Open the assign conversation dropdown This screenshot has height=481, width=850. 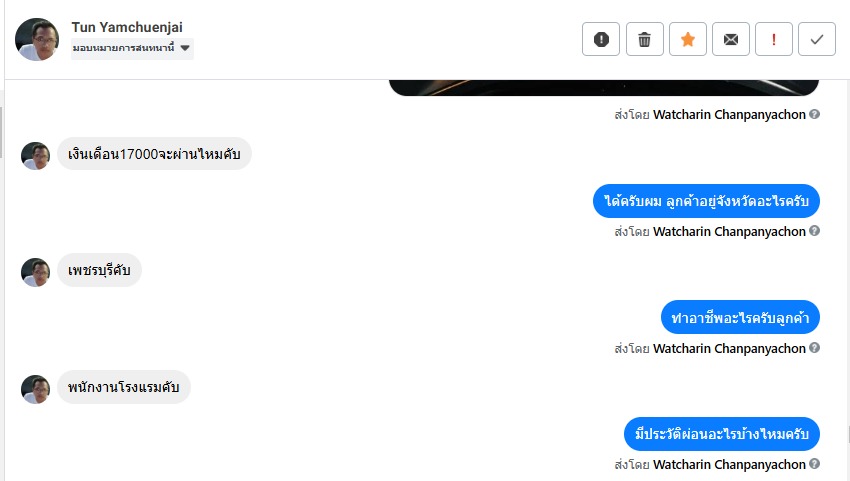[132, 48]
